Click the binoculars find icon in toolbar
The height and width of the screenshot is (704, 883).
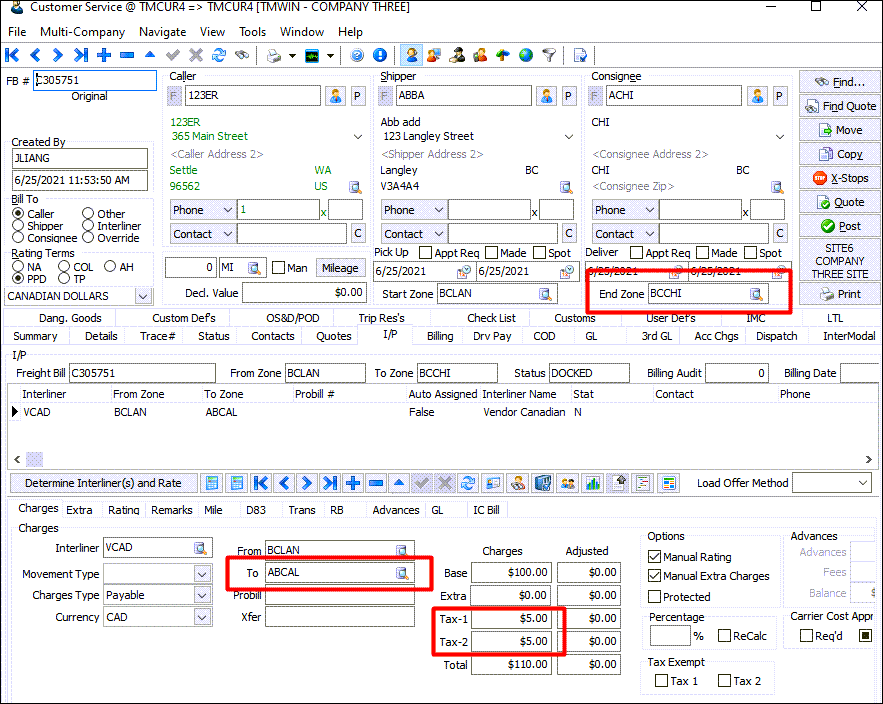click(242, 55)
